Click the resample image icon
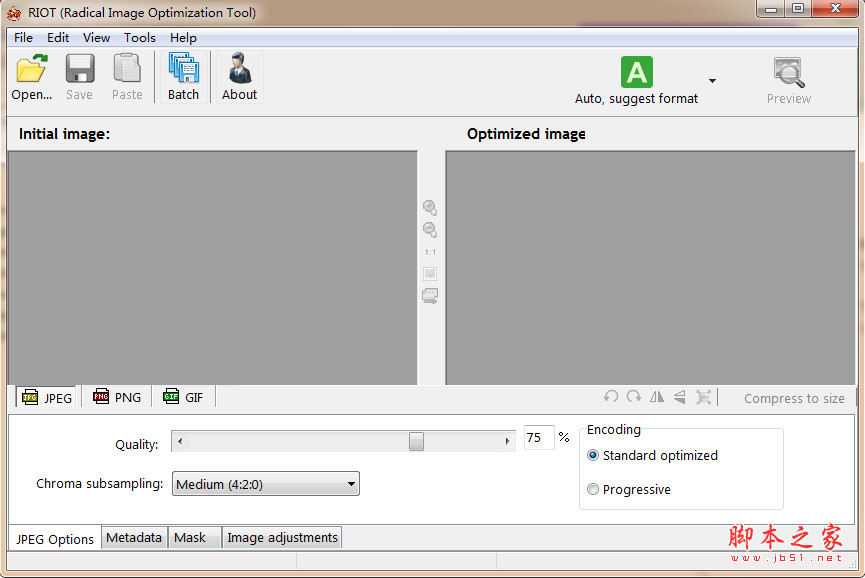 (x=703, y=397)
